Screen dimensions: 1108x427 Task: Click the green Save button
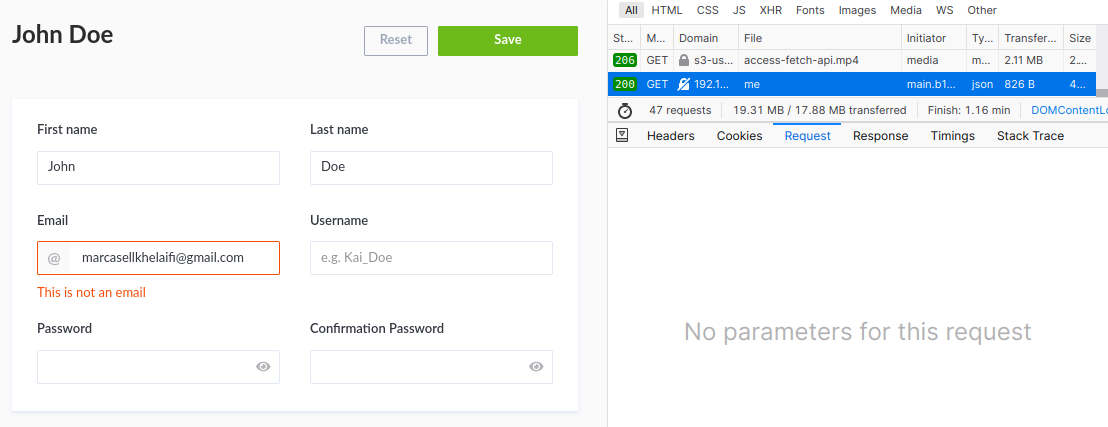click(507, 40)
